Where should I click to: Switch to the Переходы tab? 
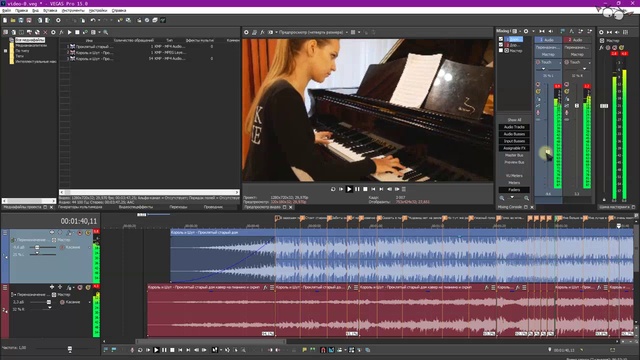coord(178,207)
